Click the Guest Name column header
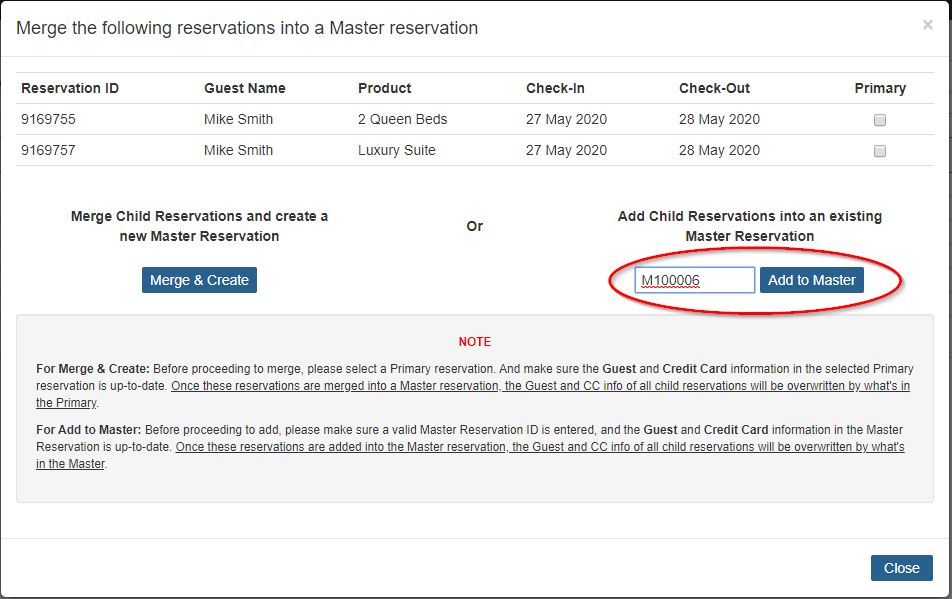952x599 pixels. [x=243, y=88]
